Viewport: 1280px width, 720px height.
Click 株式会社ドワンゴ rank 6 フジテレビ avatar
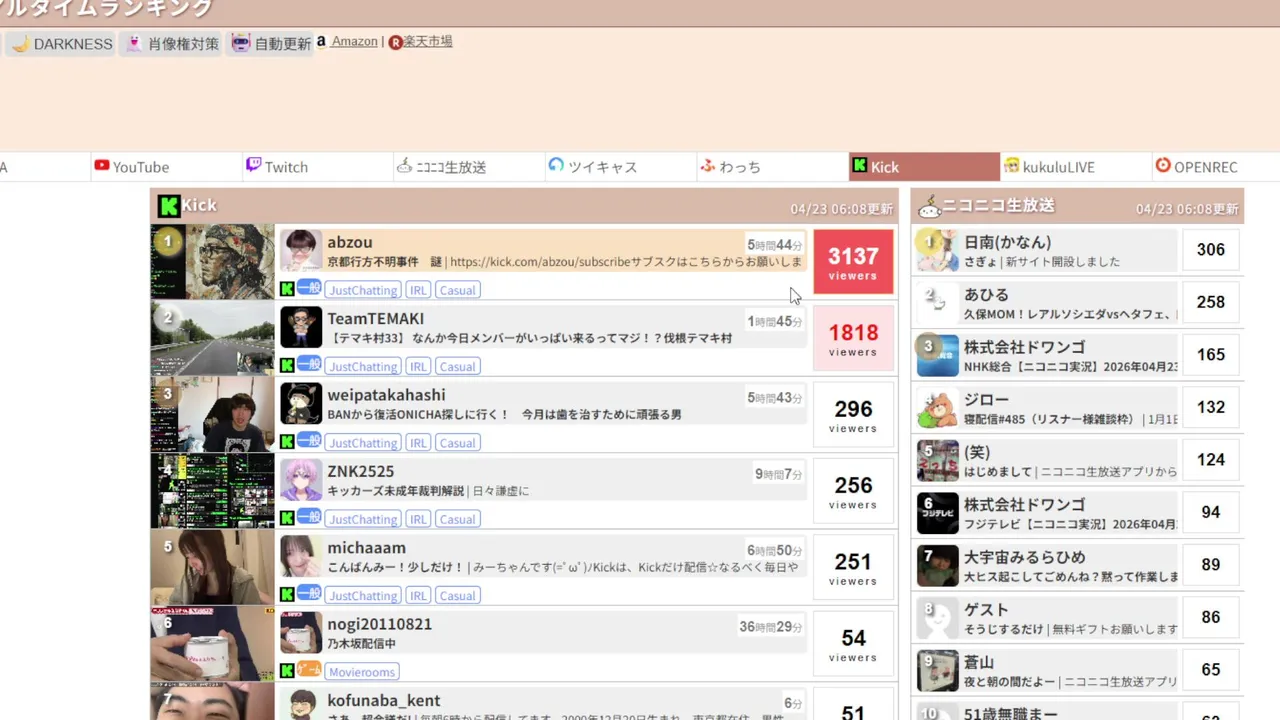[x=938, y=513]
